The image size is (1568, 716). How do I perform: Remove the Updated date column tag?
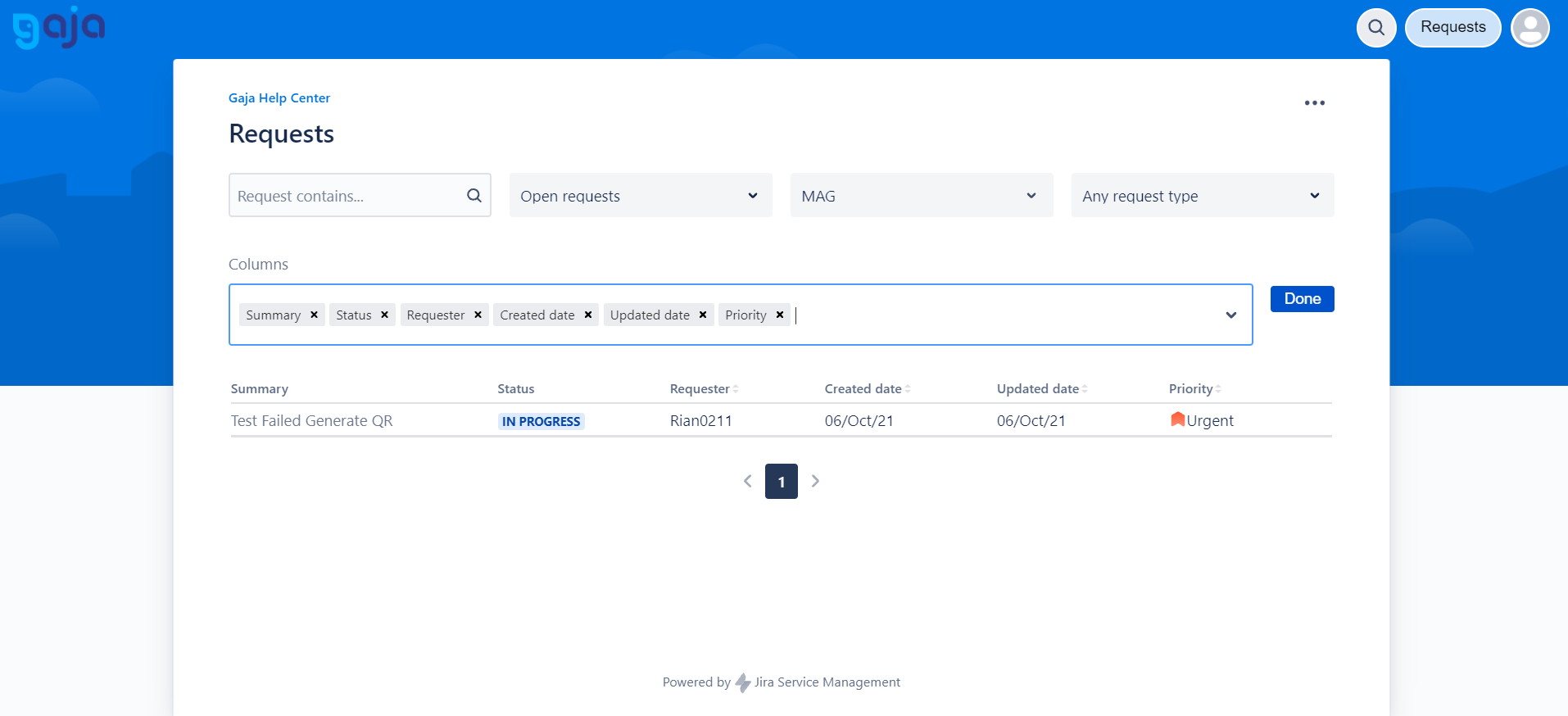pyautogui.click(x=703, y=315)
